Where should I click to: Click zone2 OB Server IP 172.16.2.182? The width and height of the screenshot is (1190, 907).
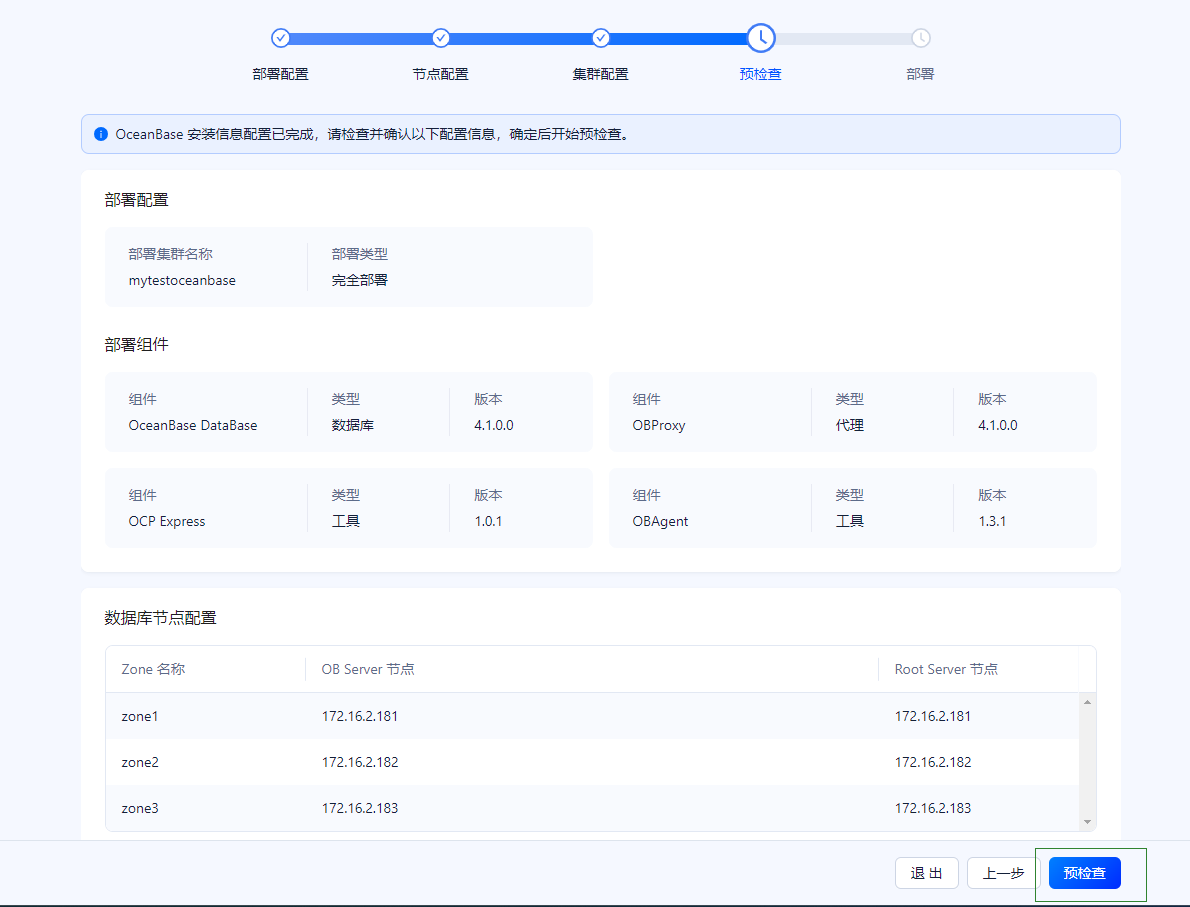coord(360,762)
